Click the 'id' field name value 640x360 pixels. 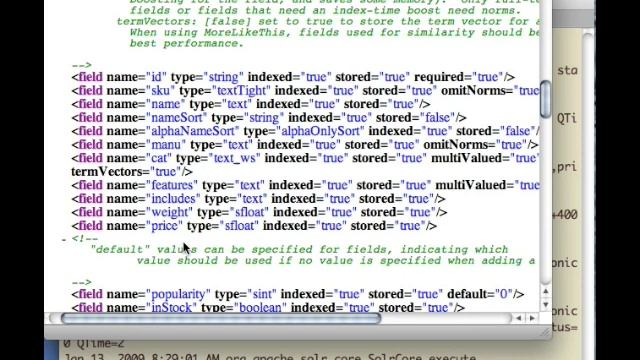157,77
